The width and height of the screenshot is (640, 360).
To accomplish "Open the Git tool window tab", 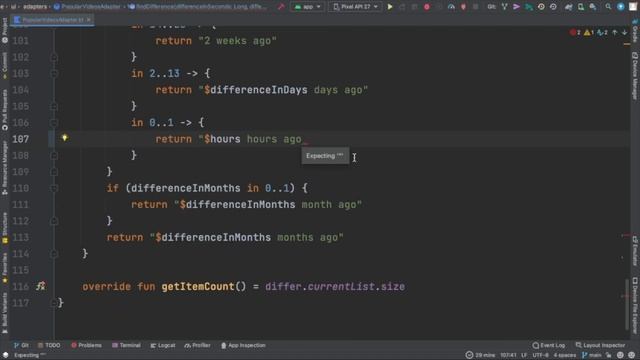I will coord(21,345).
